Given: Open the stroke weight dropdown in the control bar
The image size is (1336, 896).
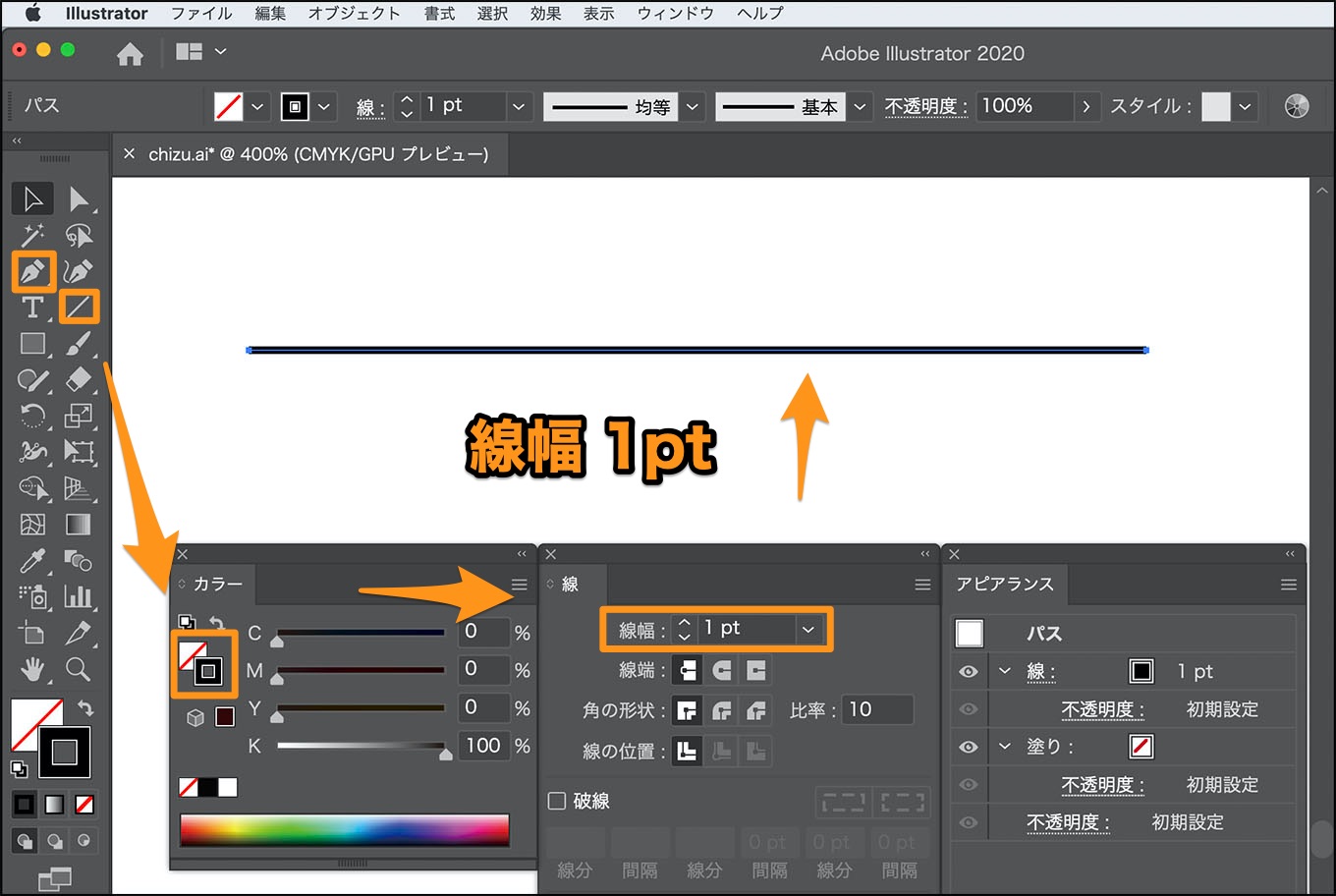Looking at the screenshot, I should click(519, 106).
